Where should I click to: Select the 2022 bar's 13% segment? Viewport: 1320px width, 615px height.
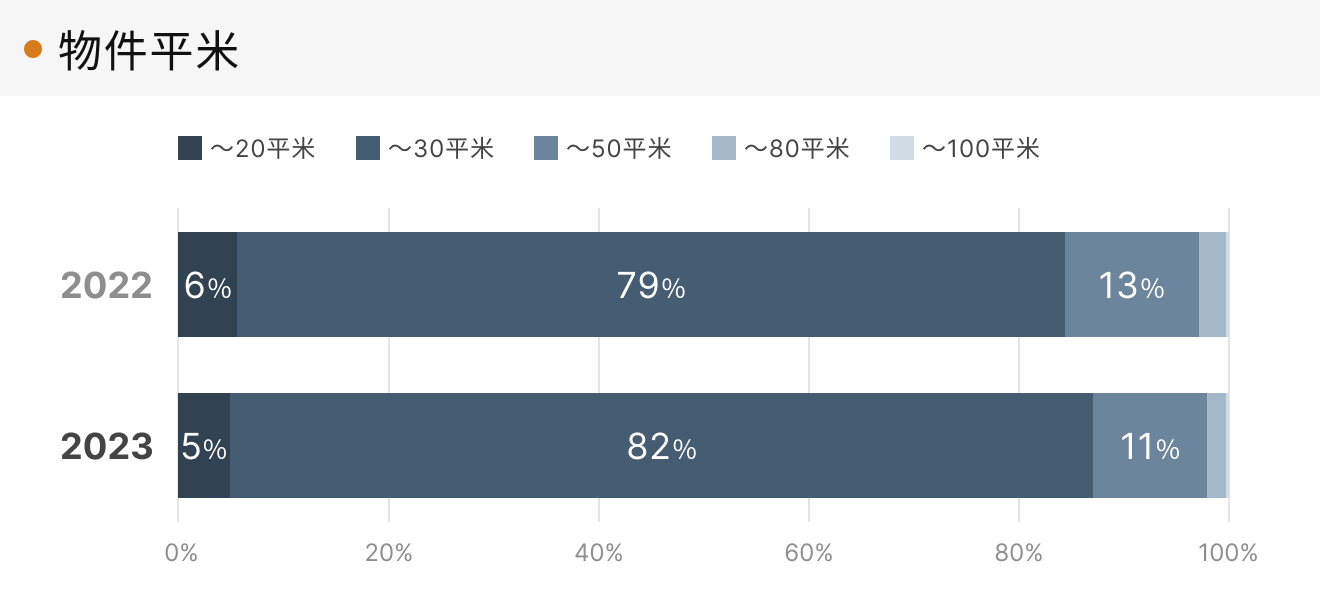1132,285
